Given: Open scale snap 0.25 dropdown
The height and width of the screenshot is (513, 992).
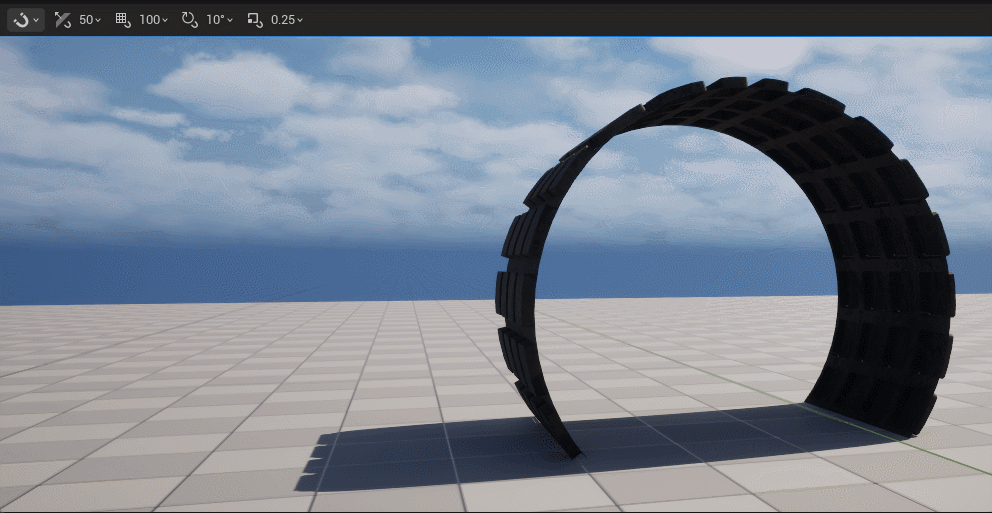Looking at the screenshot, I should [287, 20].
